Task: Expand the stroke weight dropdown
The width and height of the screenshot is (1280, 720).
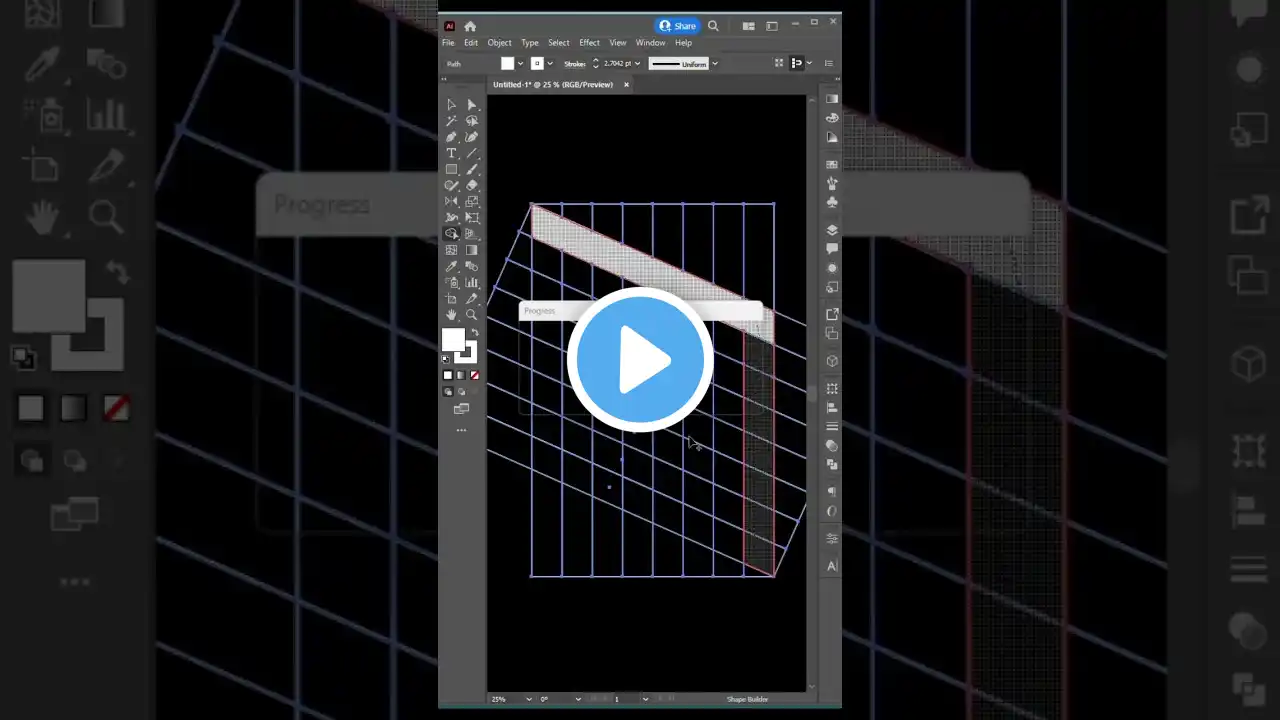Action: click(x=638, y=64)
